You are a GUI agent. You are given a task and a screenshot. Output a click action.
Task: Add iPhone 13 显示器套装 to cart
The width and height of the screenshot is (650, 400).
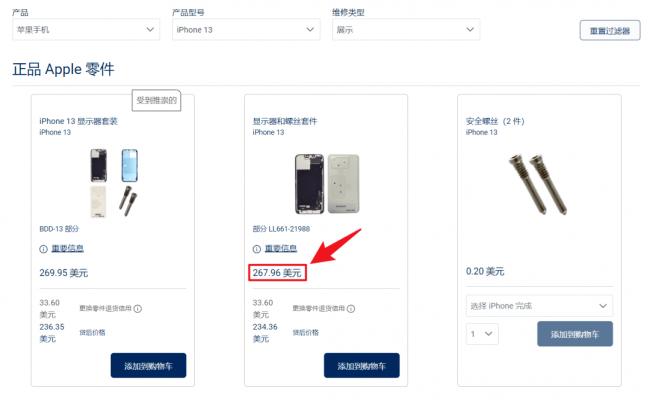click(x=148, y=366)
